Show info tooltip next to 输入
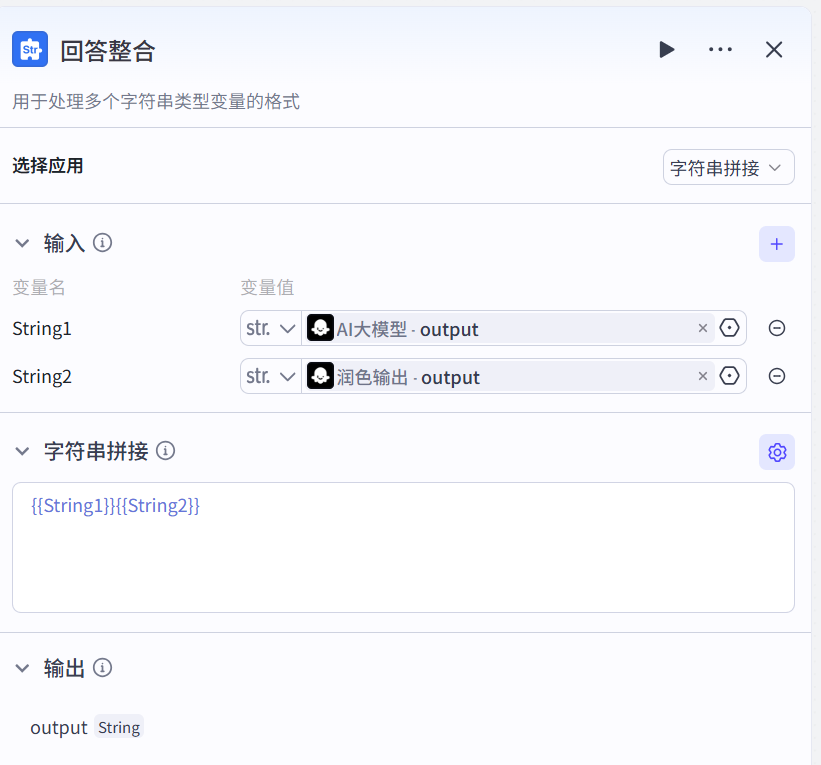821x765 pixels. (x=102, y=243)
